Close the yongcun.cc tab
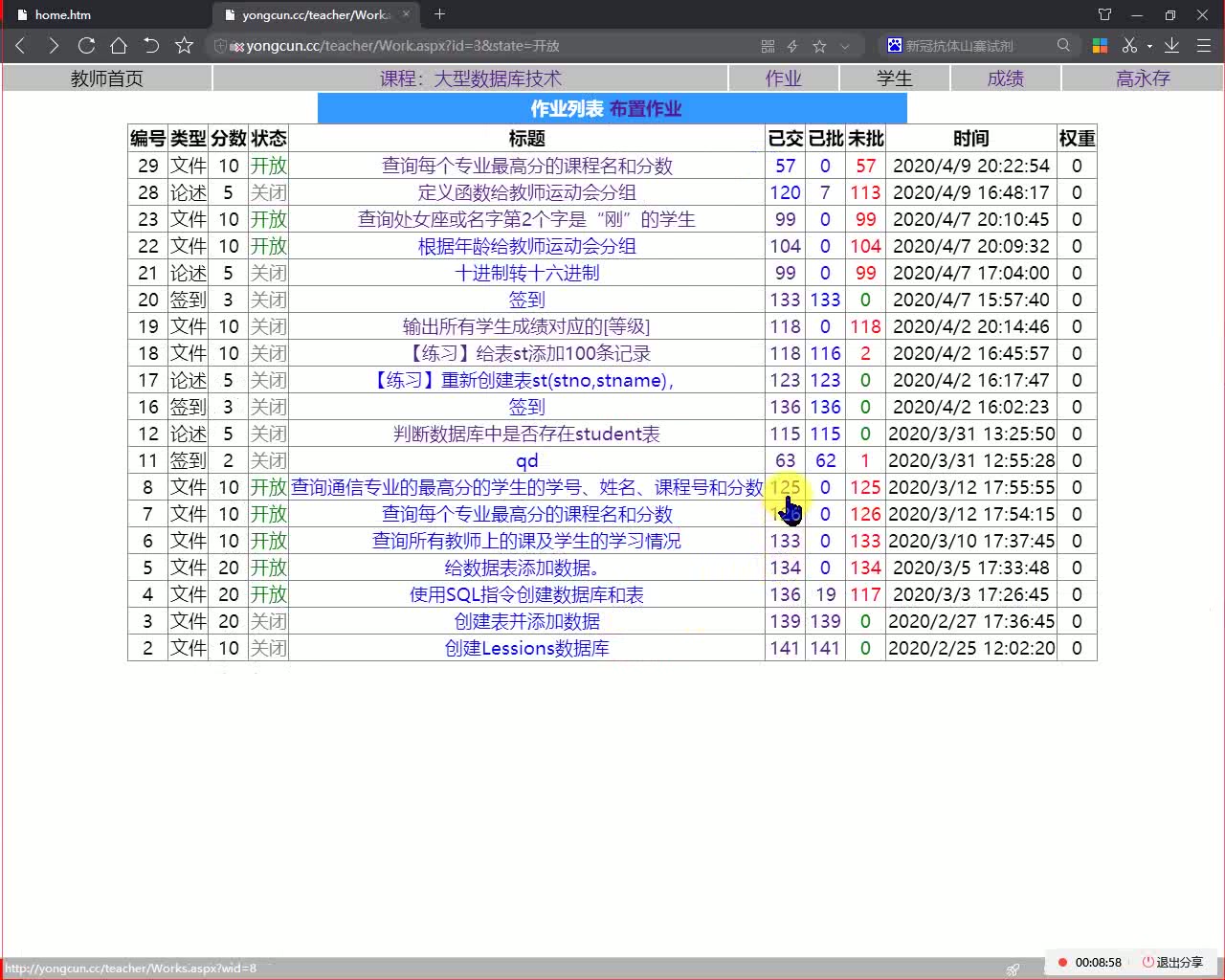 [407, 14]
